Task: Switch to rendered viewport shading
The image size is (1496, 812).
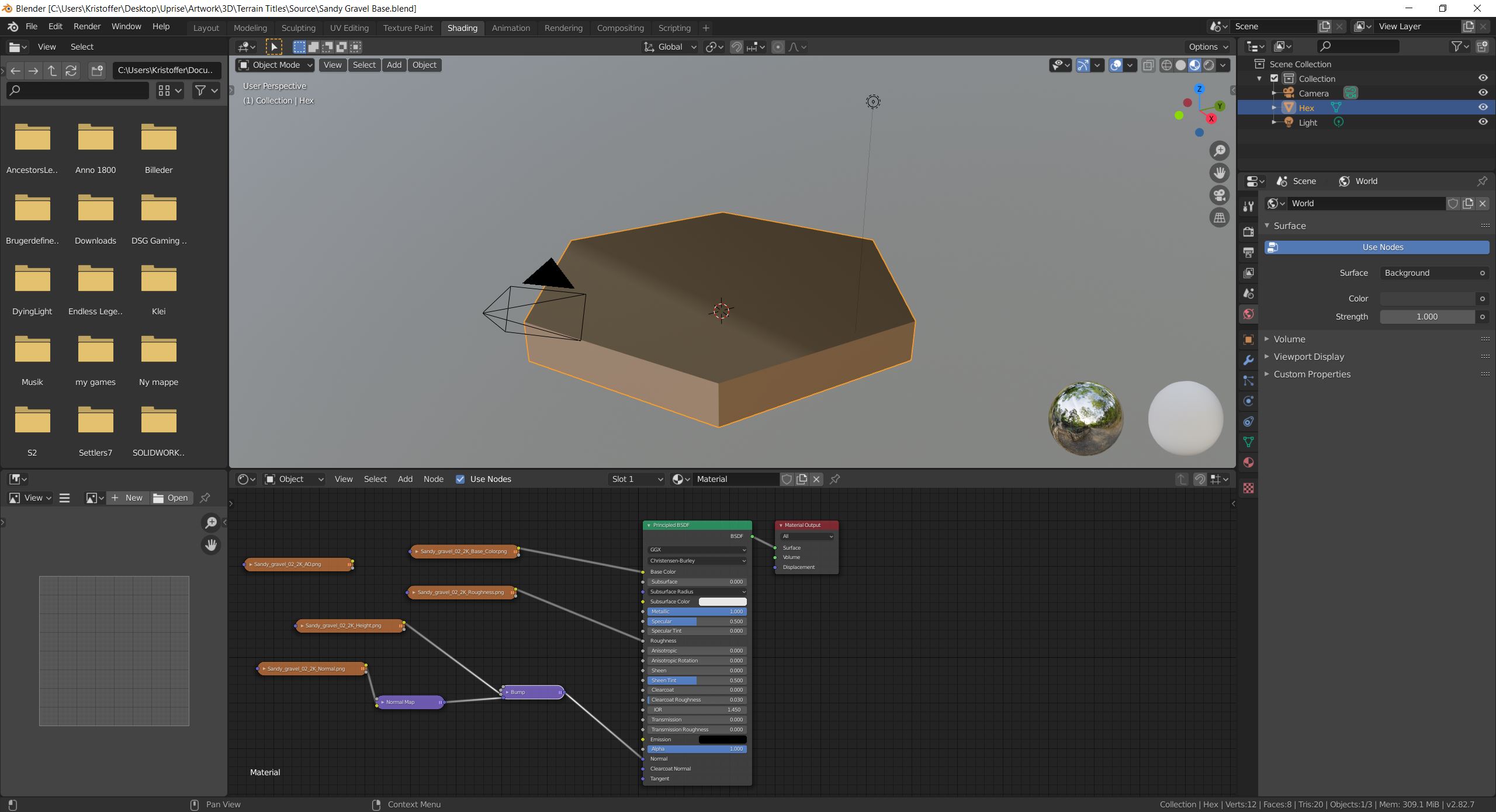Action: coord(1208,65)
